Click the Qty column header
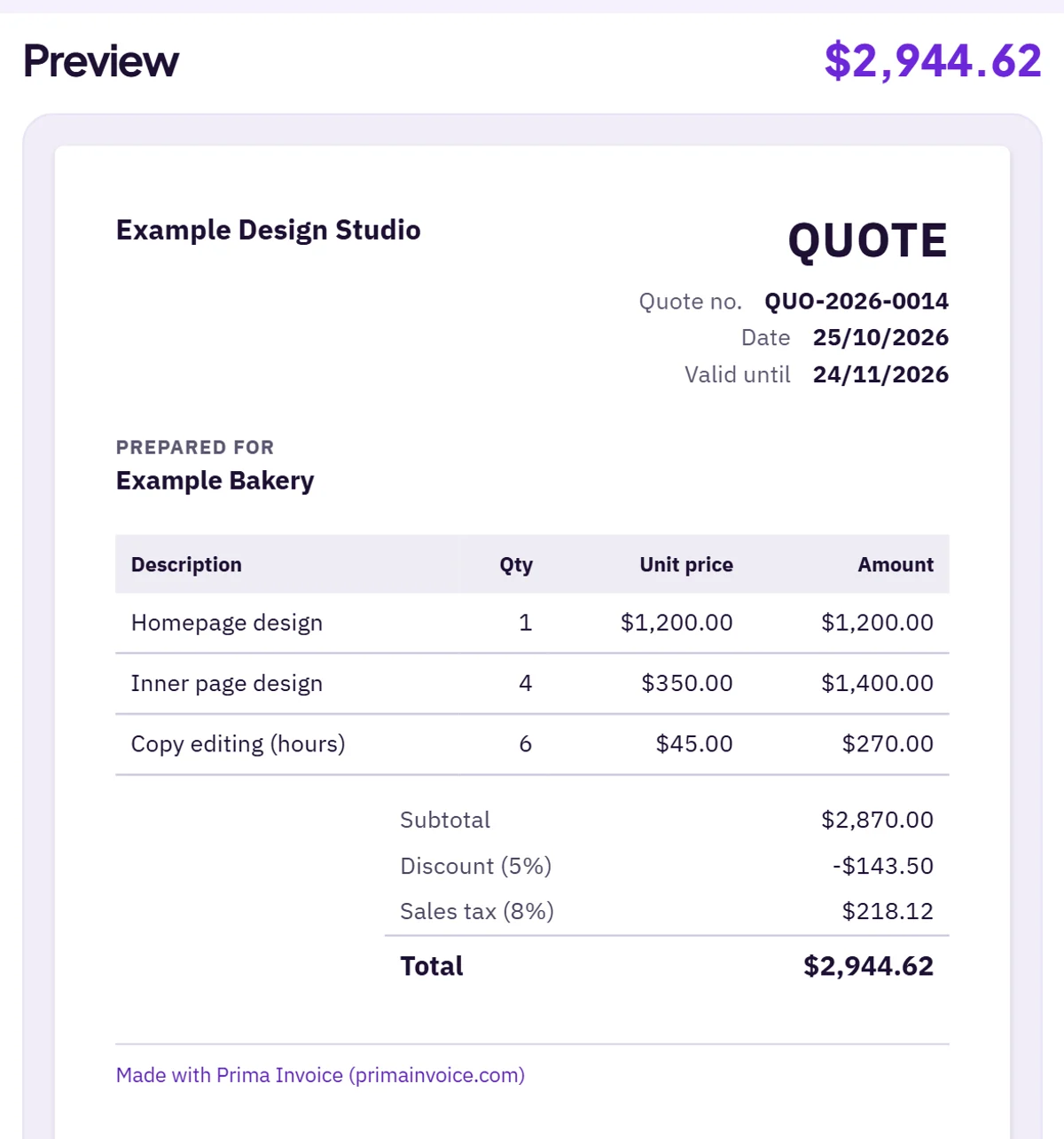This screenshot has height=1139, width=1064. 516,565
